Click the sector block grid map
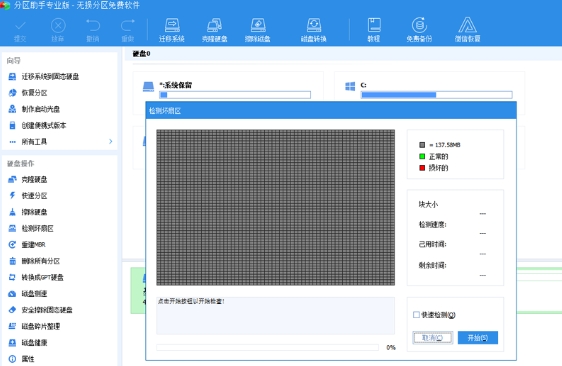The image size is (562, 366). tap(276, 208)
